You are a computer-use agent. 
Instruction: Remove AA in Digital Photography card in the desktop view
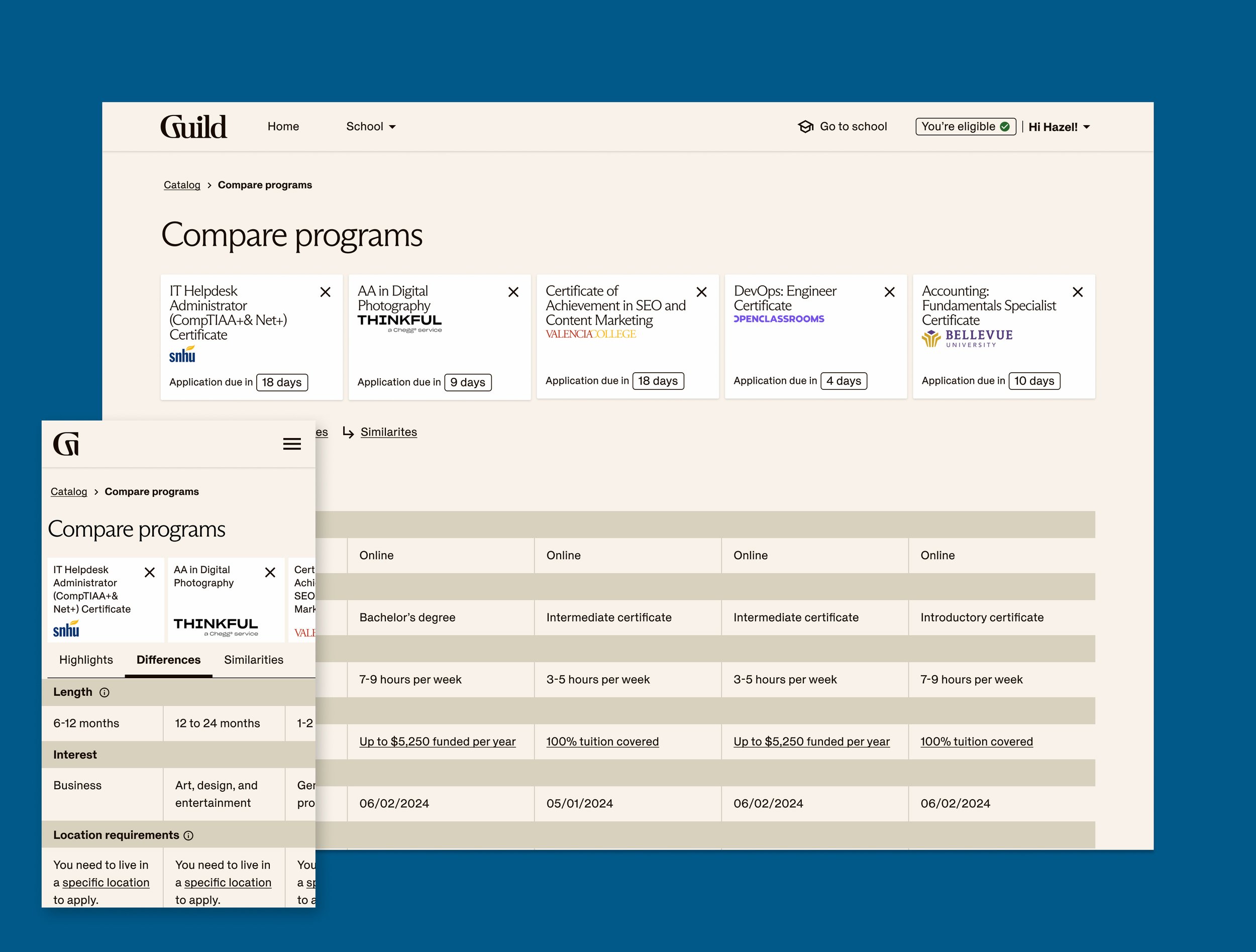[x=513, y=292]
